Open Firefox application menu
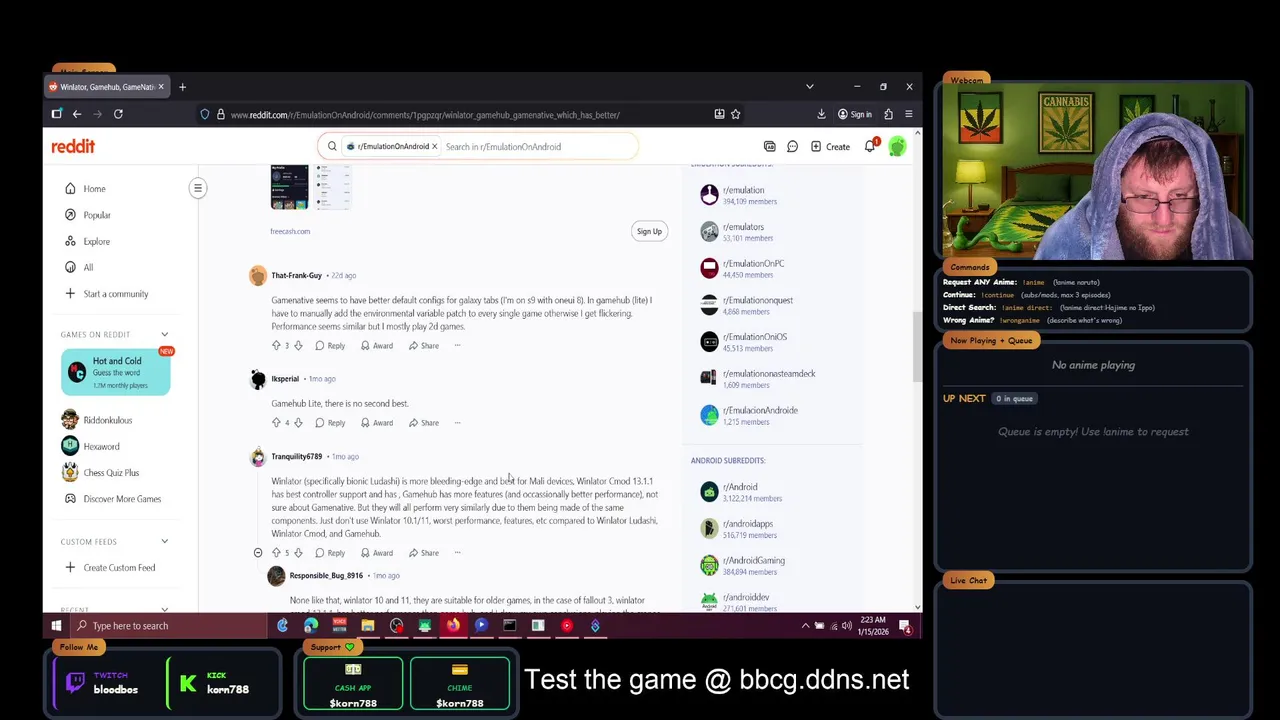Image resolution: width=1280 pixels, height=720 pixels. coord(908,114)
